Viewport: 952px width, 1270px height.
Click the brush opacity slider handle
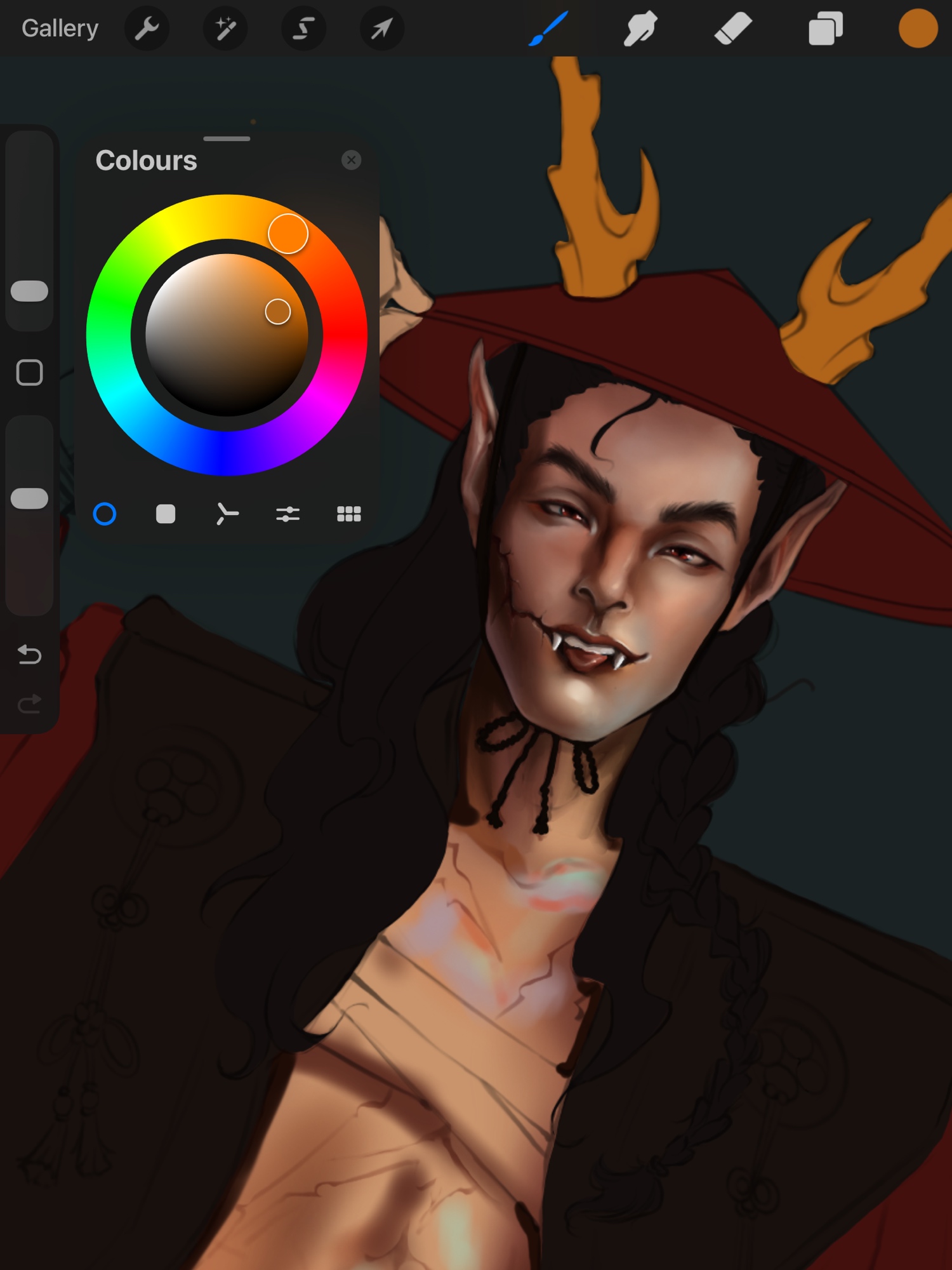pyautogui.click(x=29, y=498)
